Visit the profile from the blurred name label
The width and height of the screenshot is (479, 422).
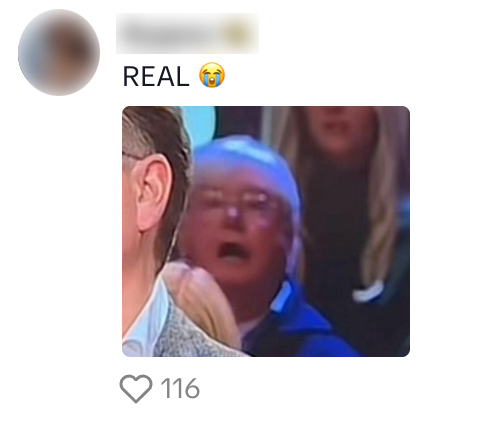click(x=187, y=33)
